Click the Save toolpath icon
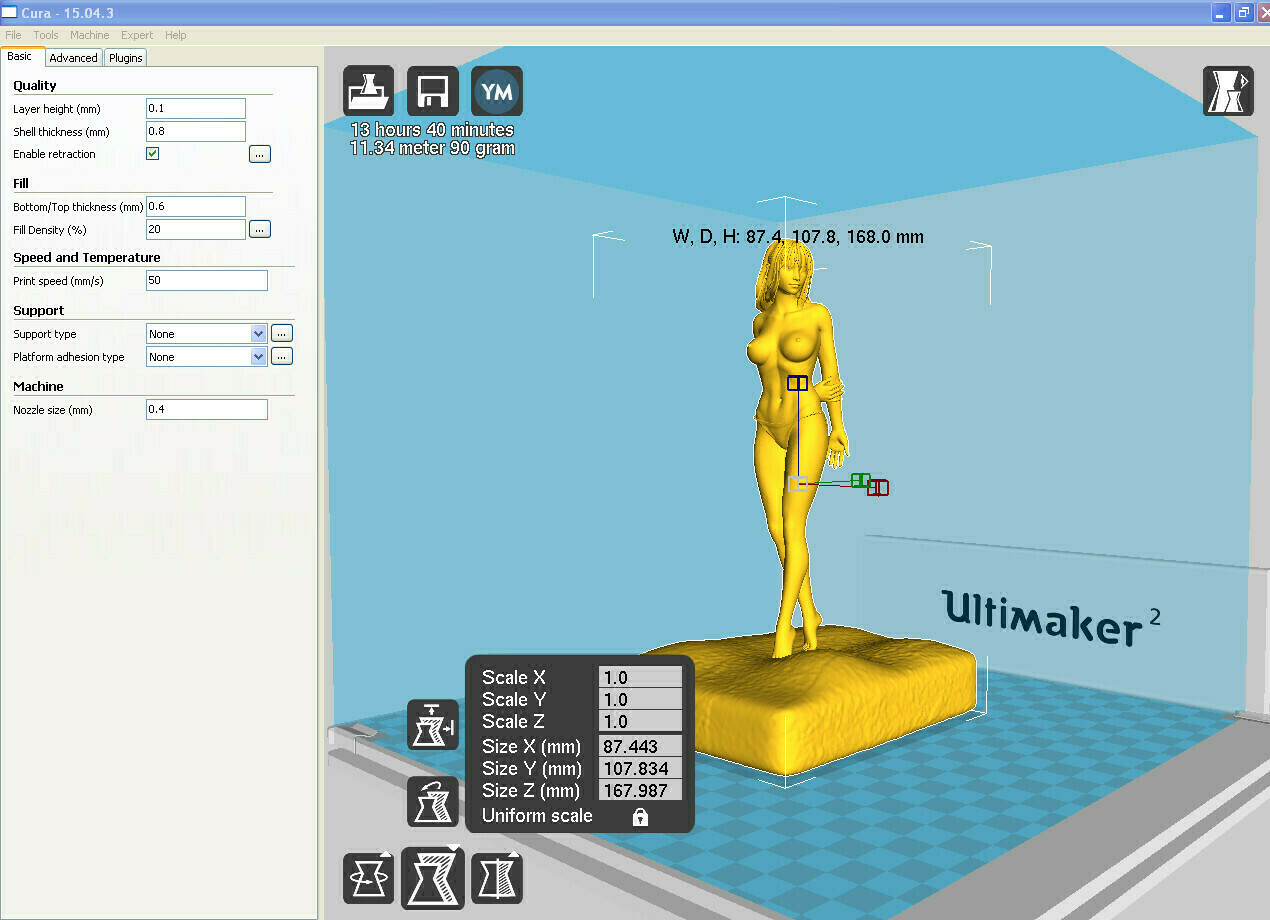This screenshot has width=1270, height=920. 432,90
